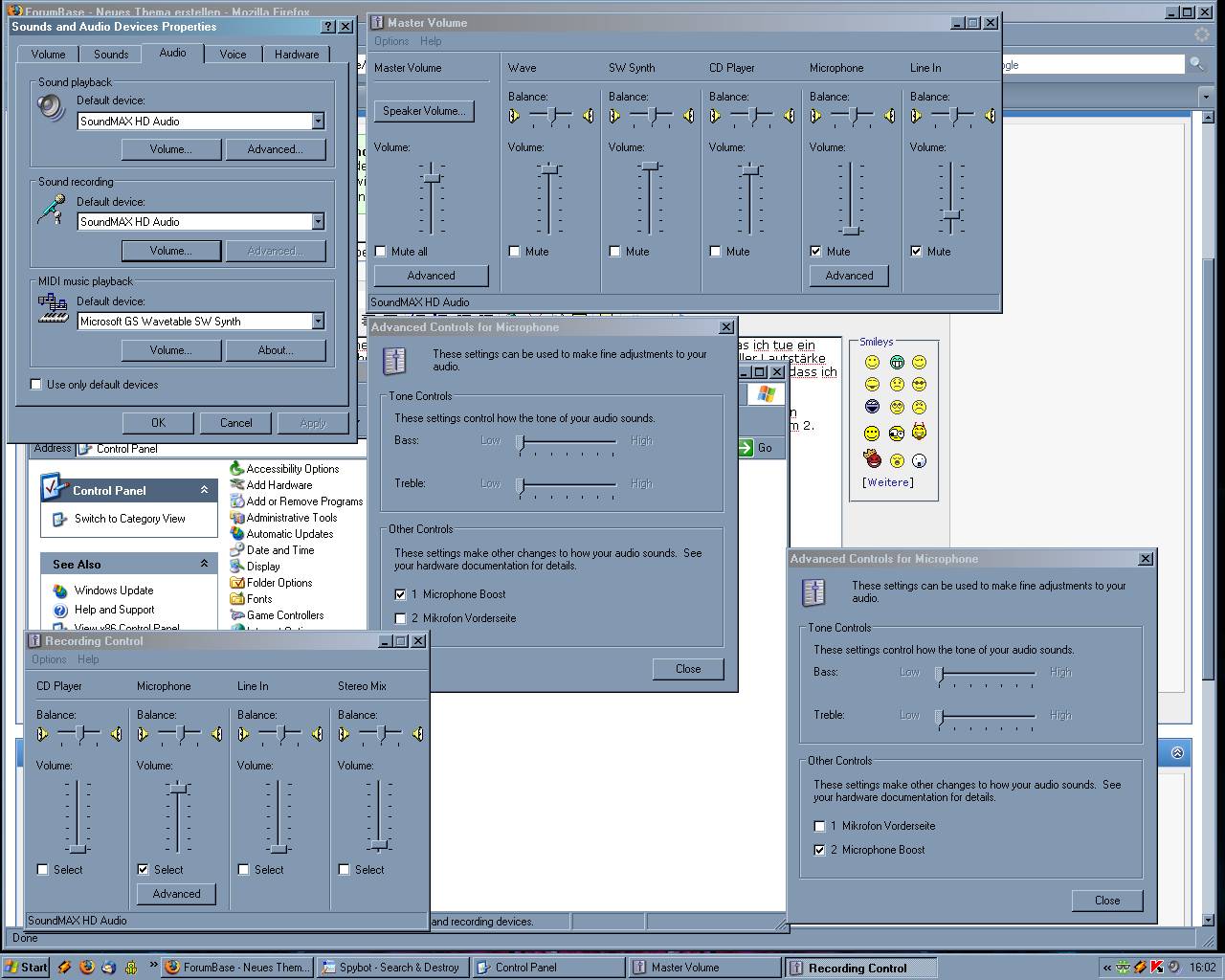The image size is (1225, 980).
Task: Click About button for MIDI playback
Action: coord(276,350)
